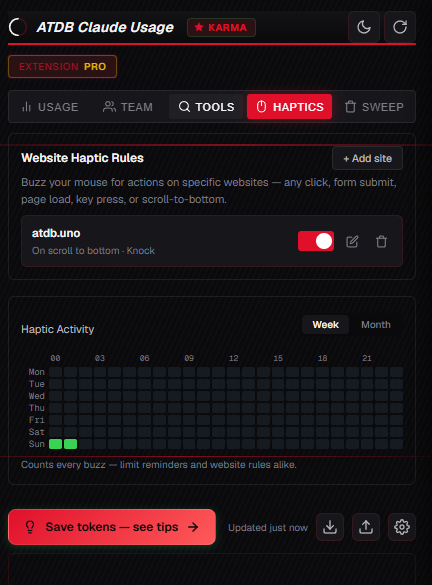The width and height of the screenshot is (432, 585).
Task: Switch Haptic Activity to Month view
Action: pyautogui.click(x=376, y=325)
